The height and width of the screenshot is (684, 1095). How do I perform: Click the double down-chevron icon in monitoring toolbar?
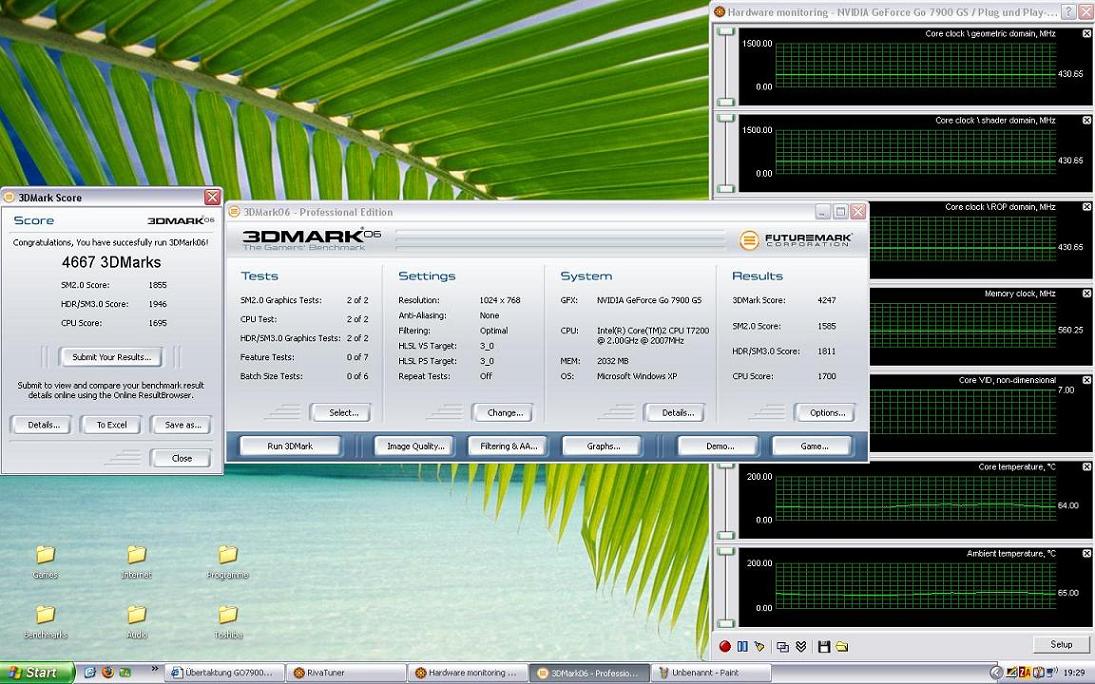[x=801, y=646]
